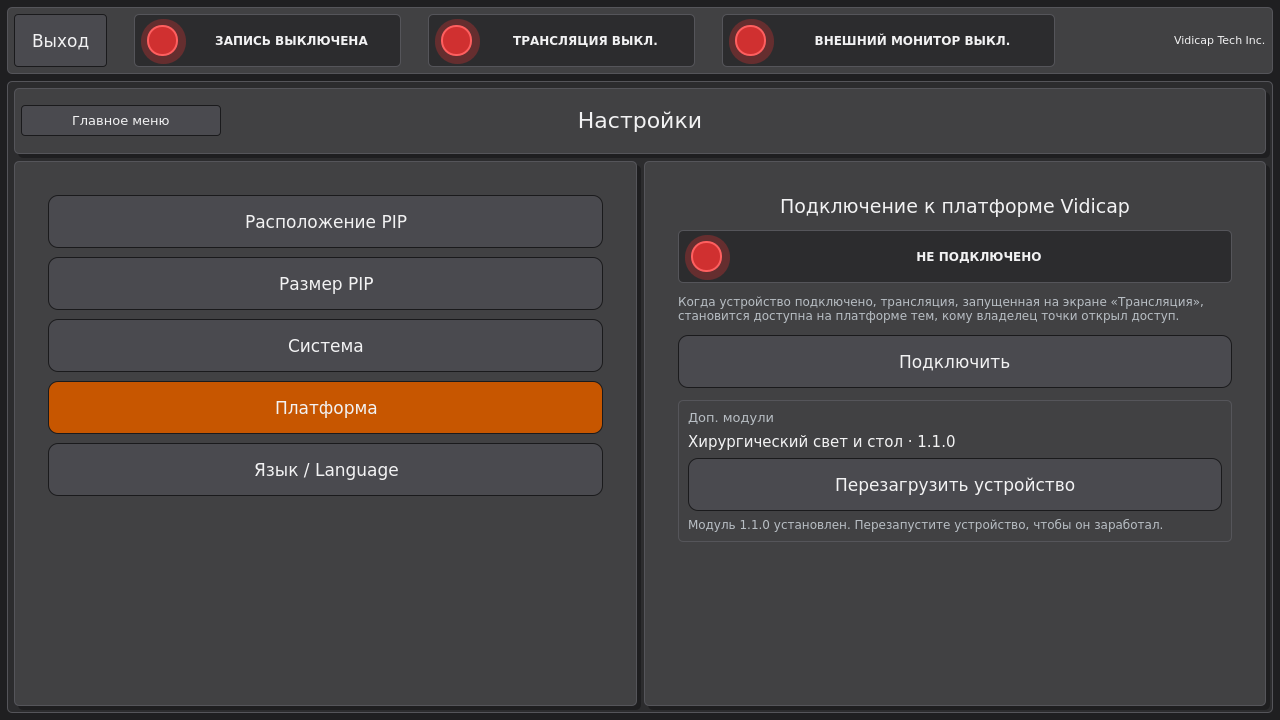Select the Система settings section
Screen dimensions: 1280x720
coord(326,346)
